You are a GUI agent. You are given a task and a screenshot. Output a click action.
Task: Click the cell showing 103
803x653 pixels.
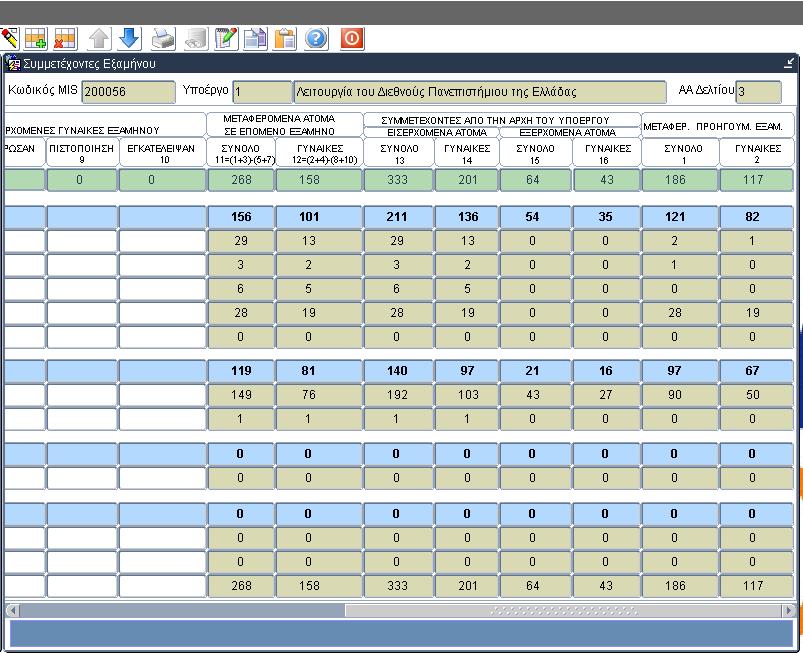(x=468, y=395)
